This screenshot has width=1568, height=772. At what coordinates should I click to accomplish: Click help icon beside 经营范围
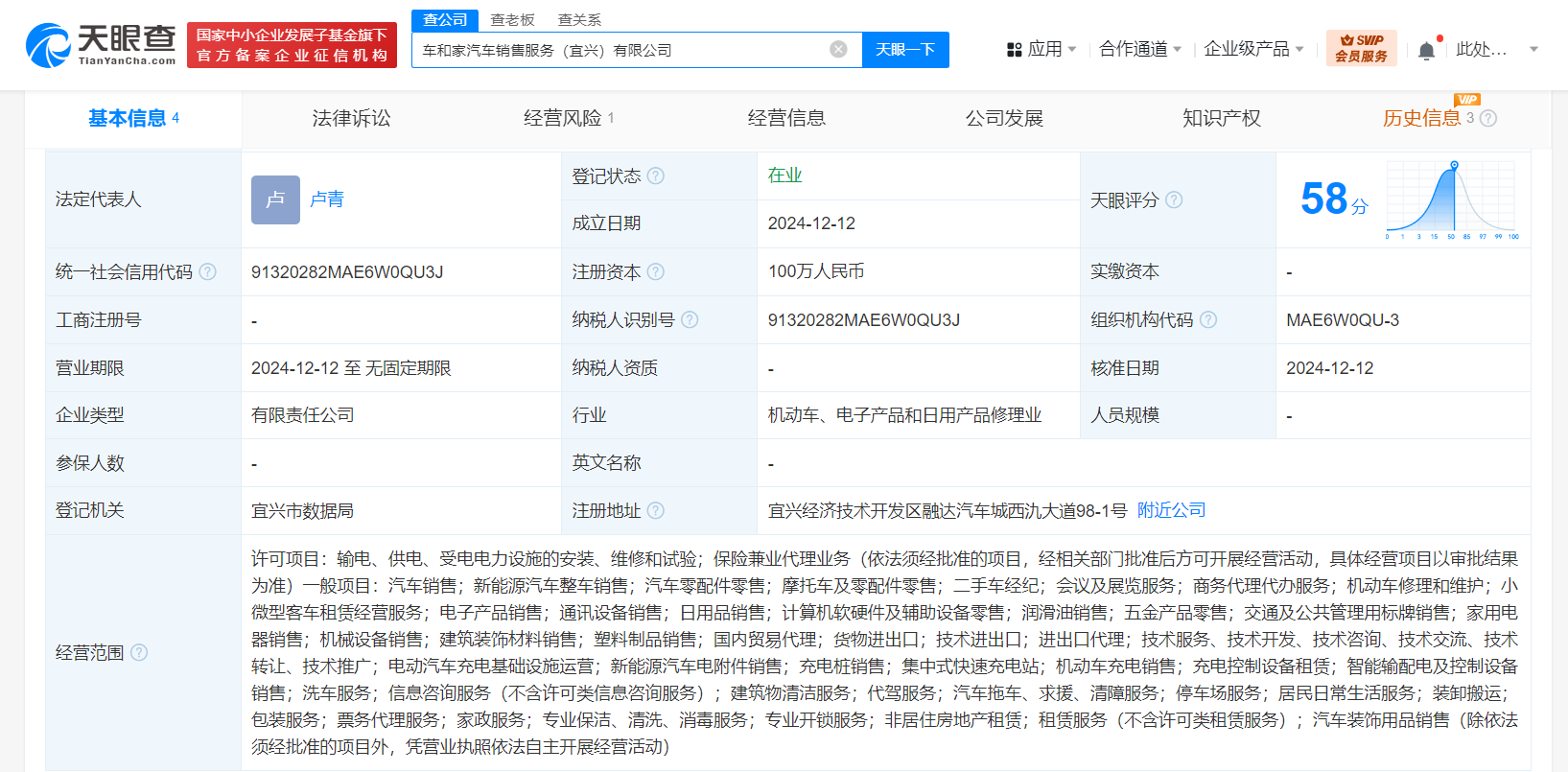pos(139,653)
